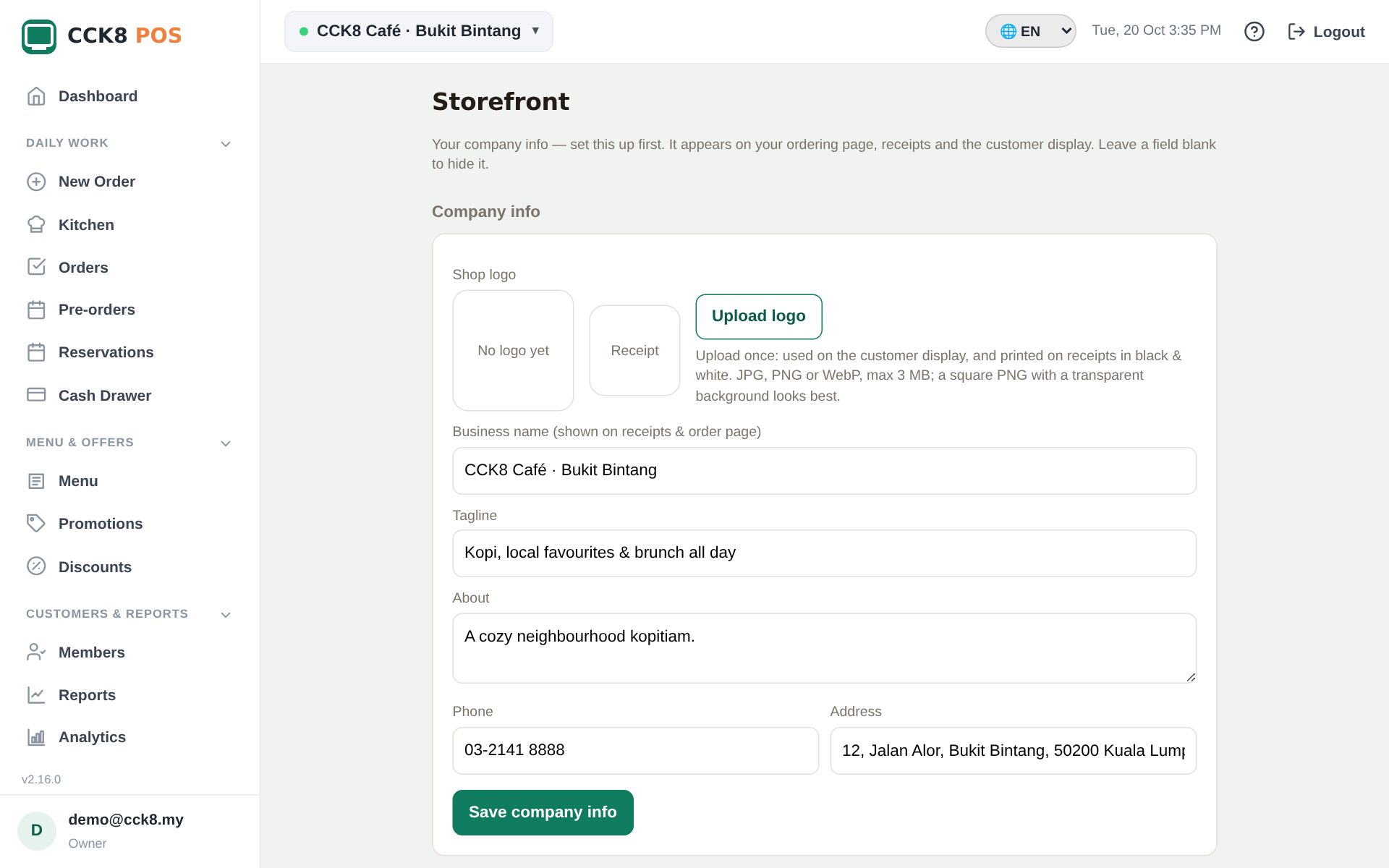Focus the Tagline text field
This screenshot has width=1389, height=868.
pos(824,553)
